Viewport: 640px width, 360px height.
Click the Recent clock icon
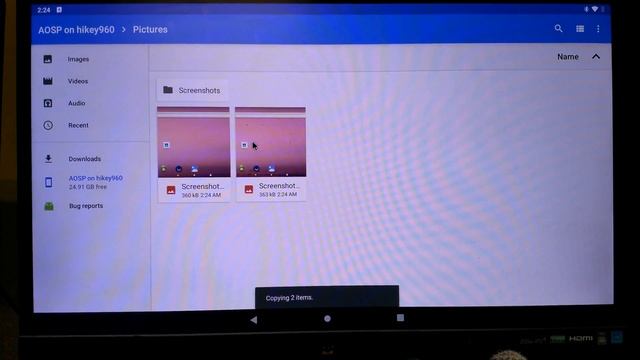coord(48,125)
